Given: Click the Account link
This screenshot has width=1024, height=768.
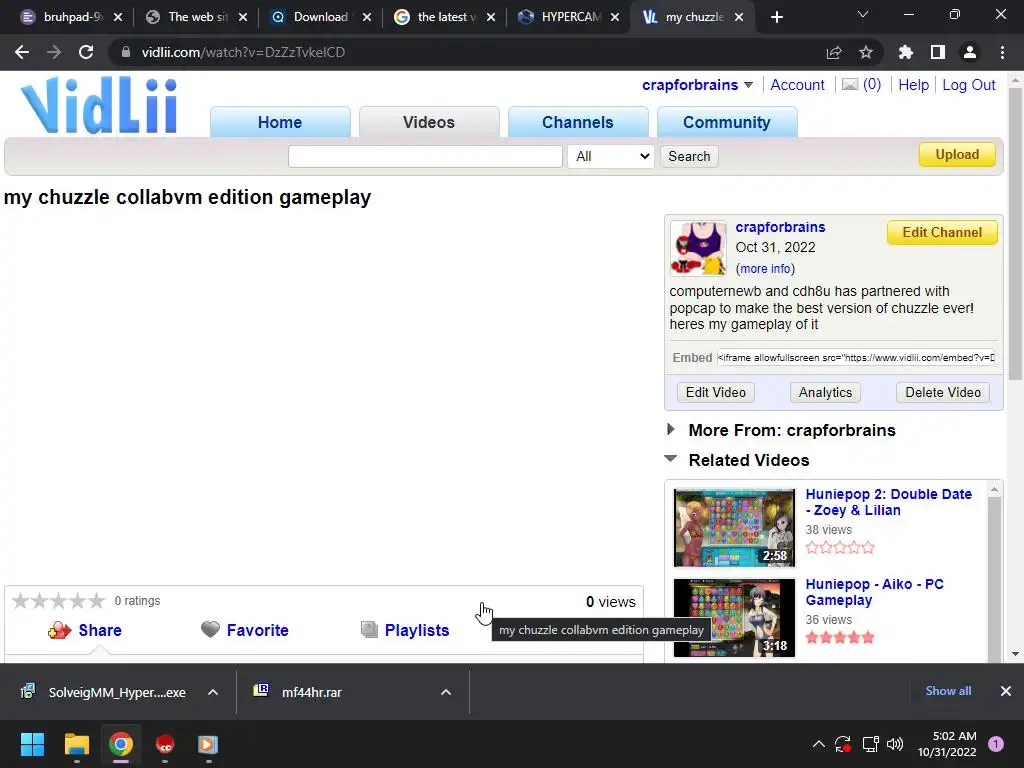Looking at the screenshot, I should coord(797,85).
